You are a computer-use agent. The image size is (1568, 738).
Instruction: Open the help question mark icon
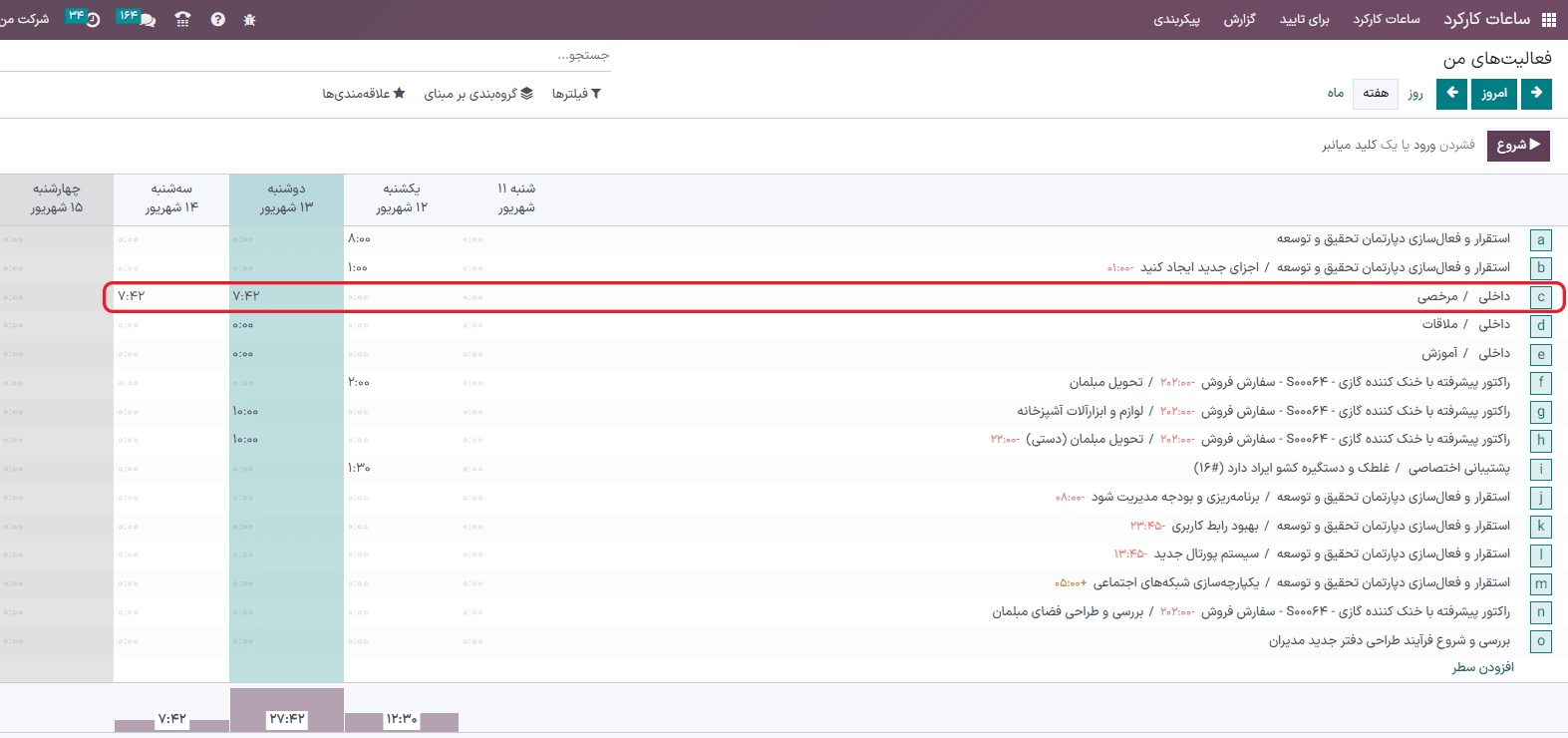click(217, 19)
